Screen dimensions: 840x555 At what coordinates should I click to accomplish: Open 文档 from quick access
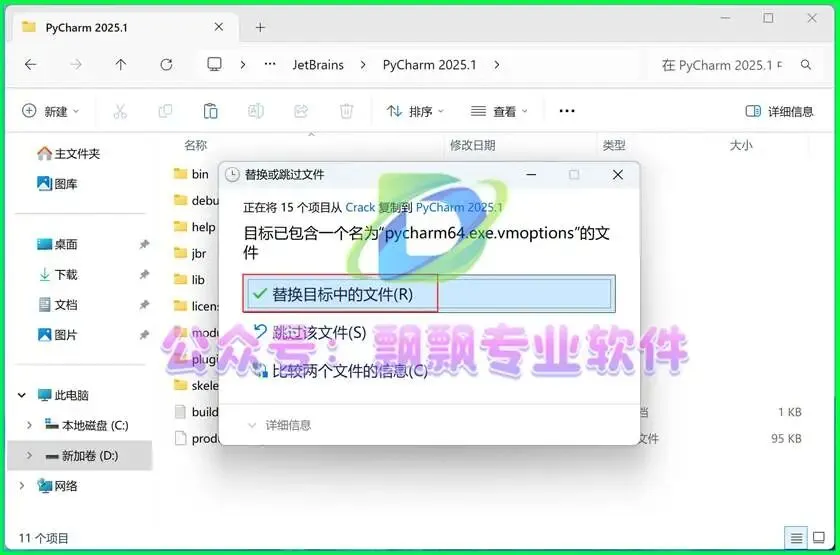click(57, 305)
